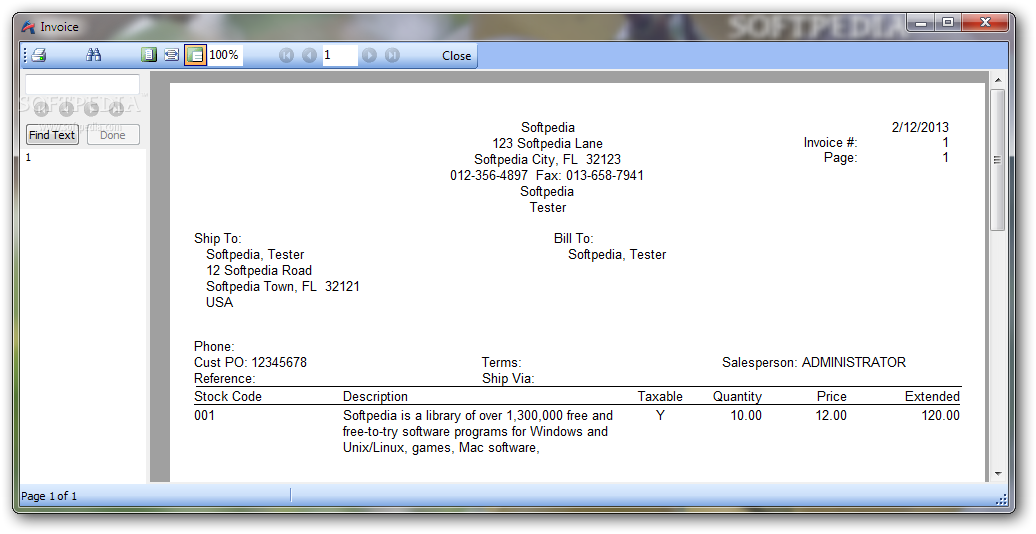
Task: Jump to next search result arrow
Action: [91, 108]
